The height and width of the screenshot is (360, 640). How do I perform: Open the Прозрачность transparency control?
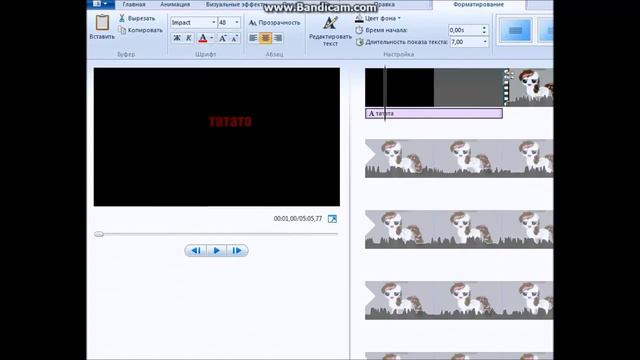(274, 23)
